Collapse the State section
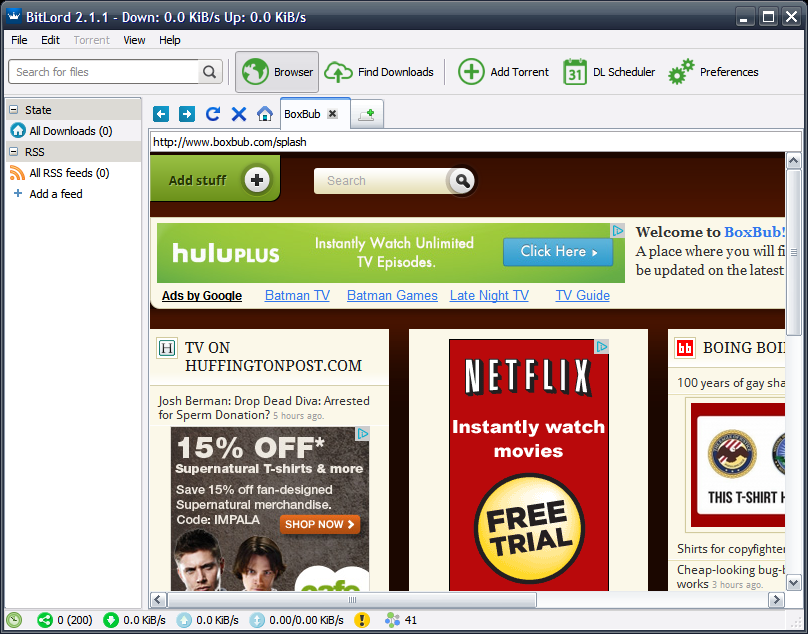The height and width of the screenshot is (634, 808). 14,110
